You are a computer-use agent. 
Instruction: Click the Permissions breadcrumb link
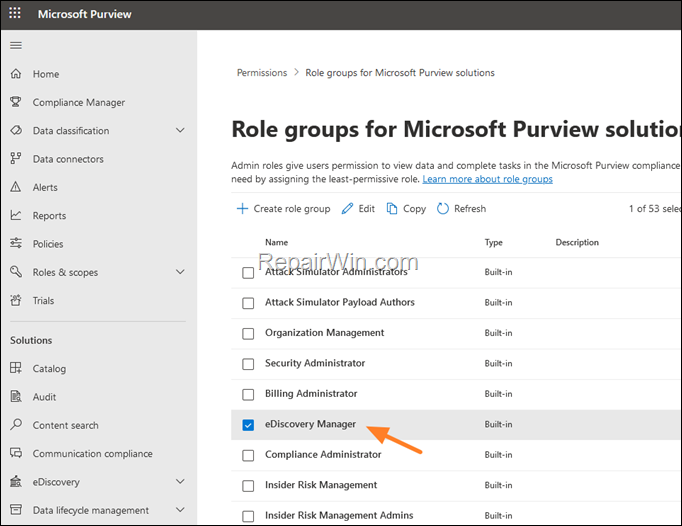(262, 73)
